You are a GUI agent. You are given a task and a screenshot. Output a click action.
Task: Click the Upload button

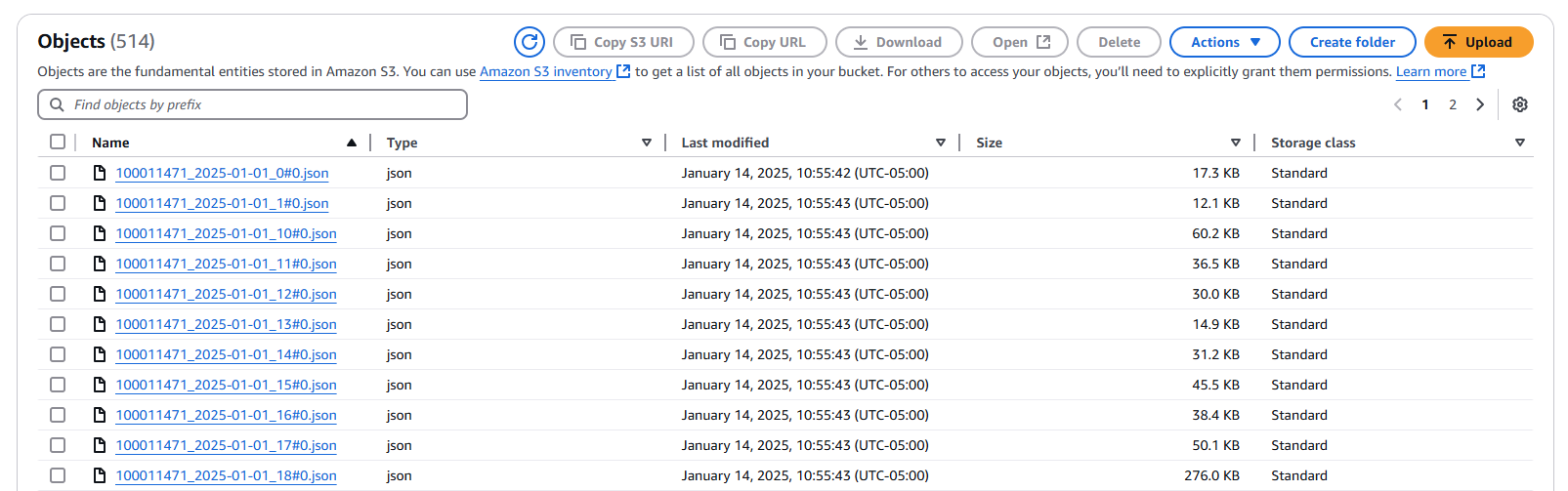click(1477, 42)
